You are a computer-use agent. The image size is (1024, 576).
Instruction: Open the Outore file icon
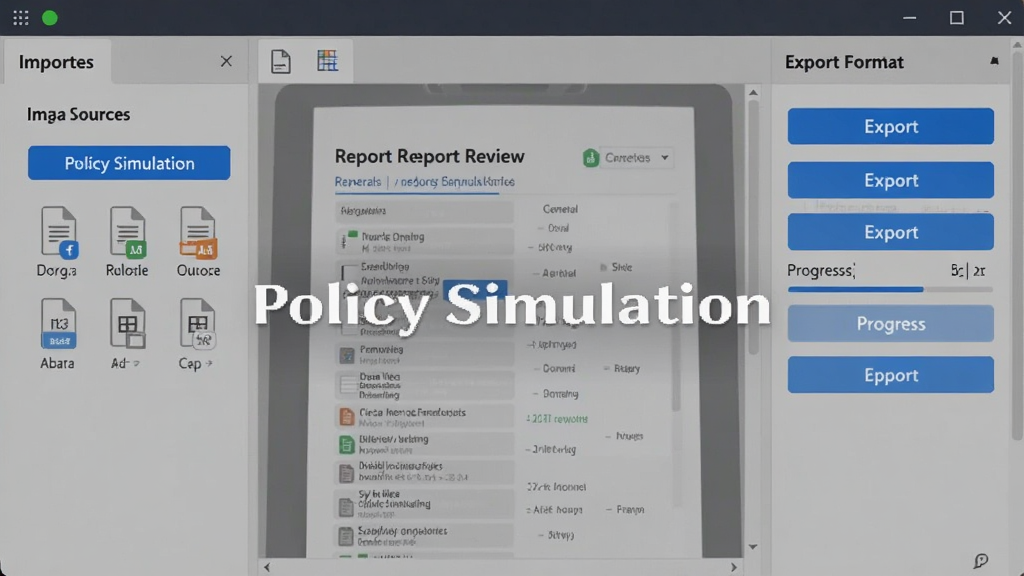(197, 232)
